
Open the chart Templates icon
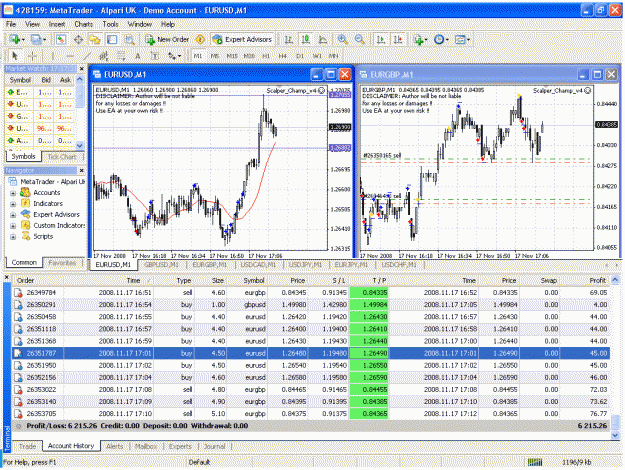tap(460, 39)
